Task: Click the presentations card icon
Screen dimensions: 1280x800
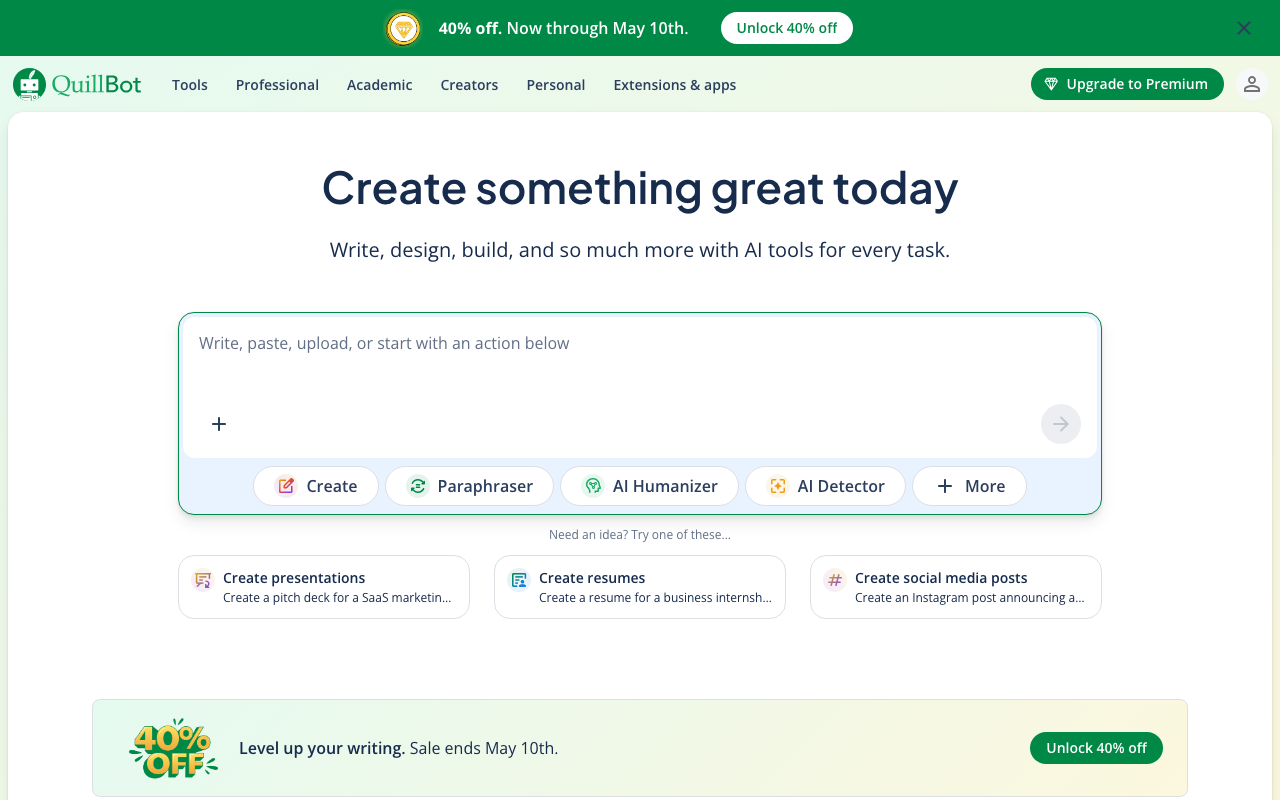Action: point(203,580)
